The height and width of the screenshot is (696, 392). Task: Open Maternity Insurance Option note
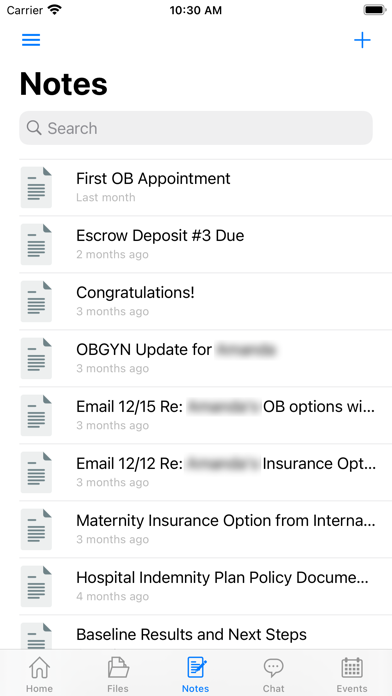click(206, 530)
